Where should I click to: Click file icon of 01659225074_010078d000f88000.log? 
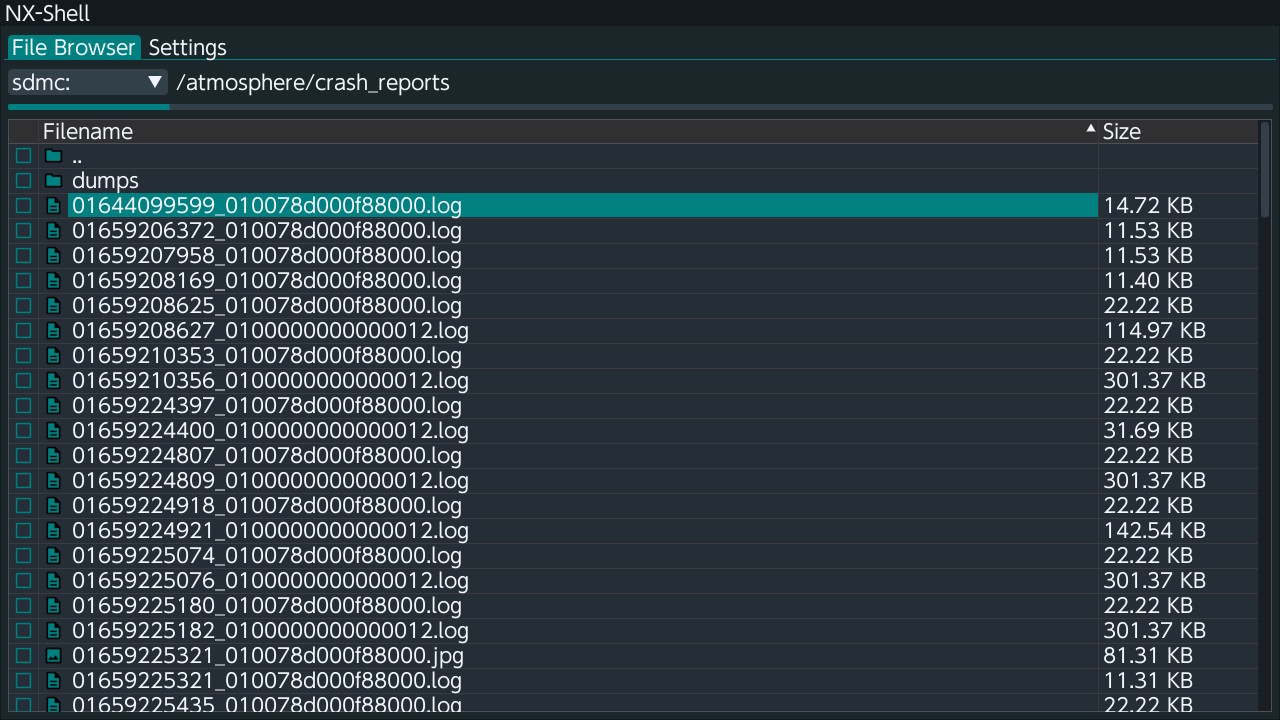point(54,556)
